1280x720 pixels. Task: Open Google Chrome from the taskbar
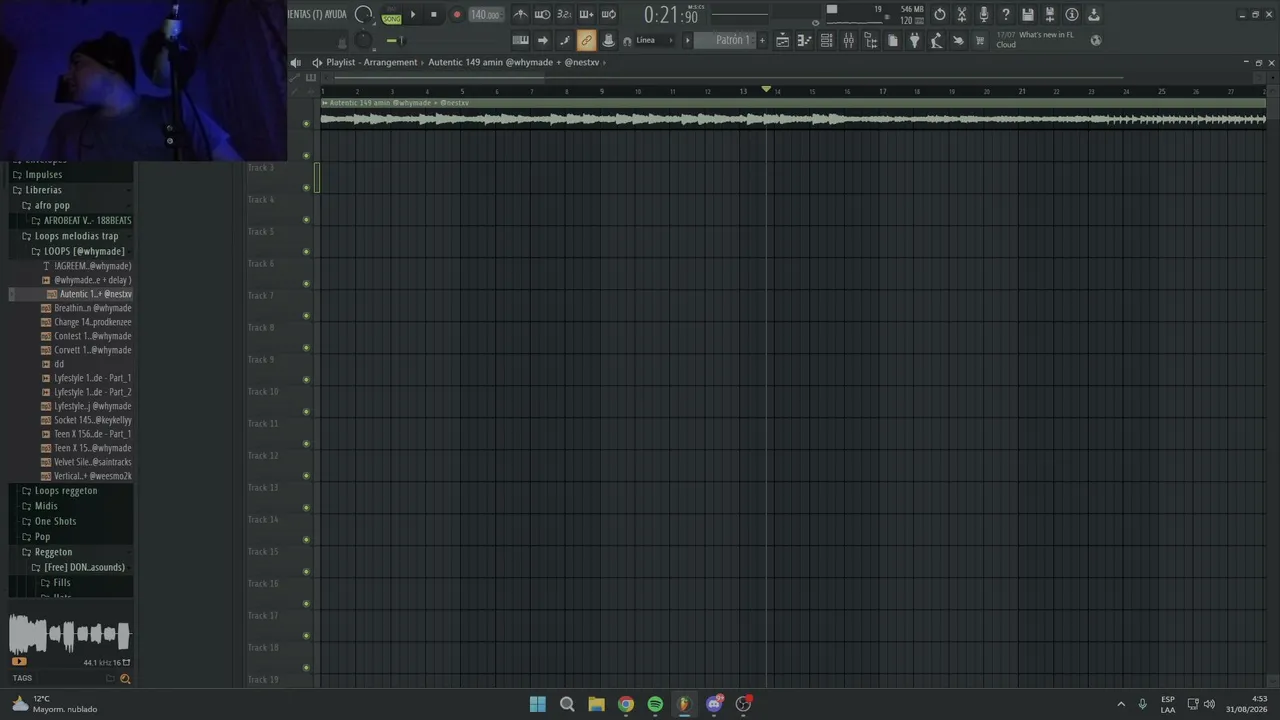tap(626, 704)
